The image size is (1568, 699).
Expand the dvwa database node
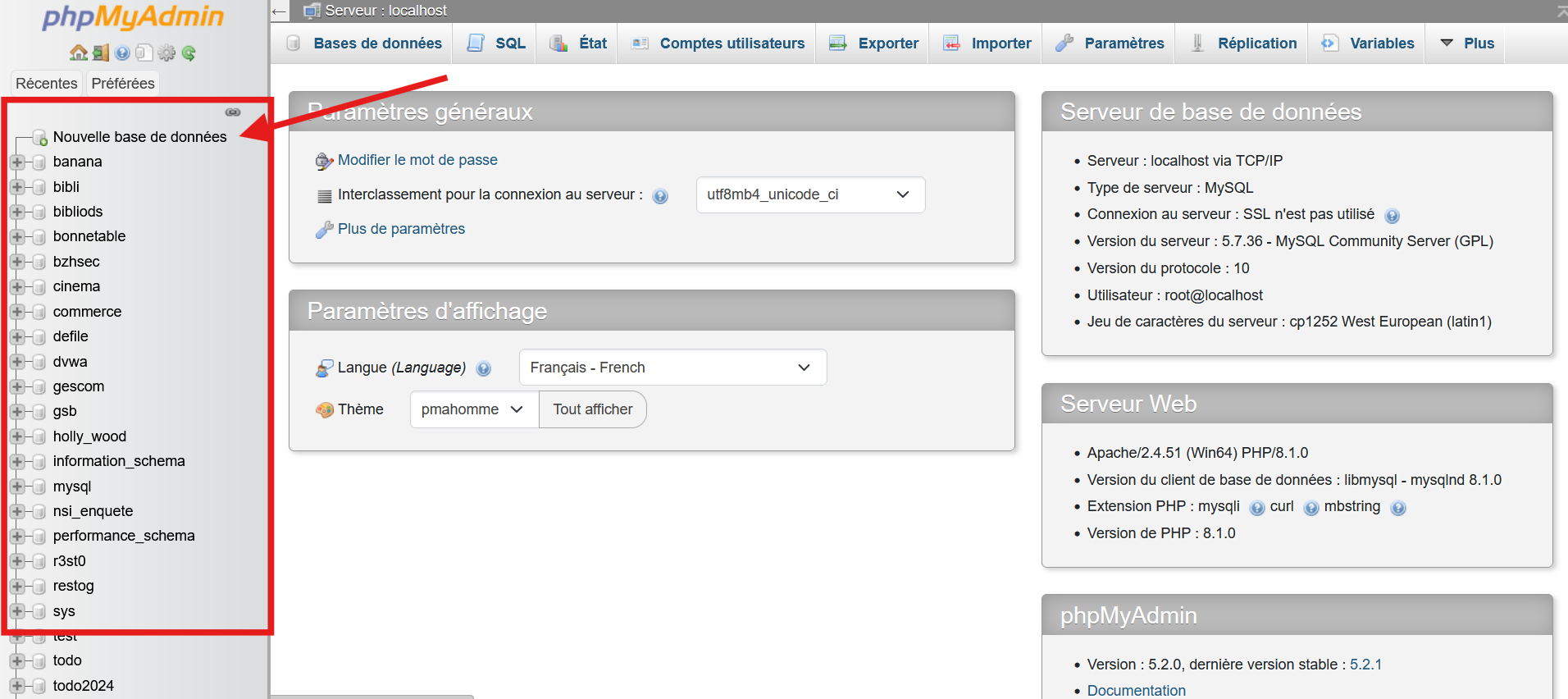(17, 362)
